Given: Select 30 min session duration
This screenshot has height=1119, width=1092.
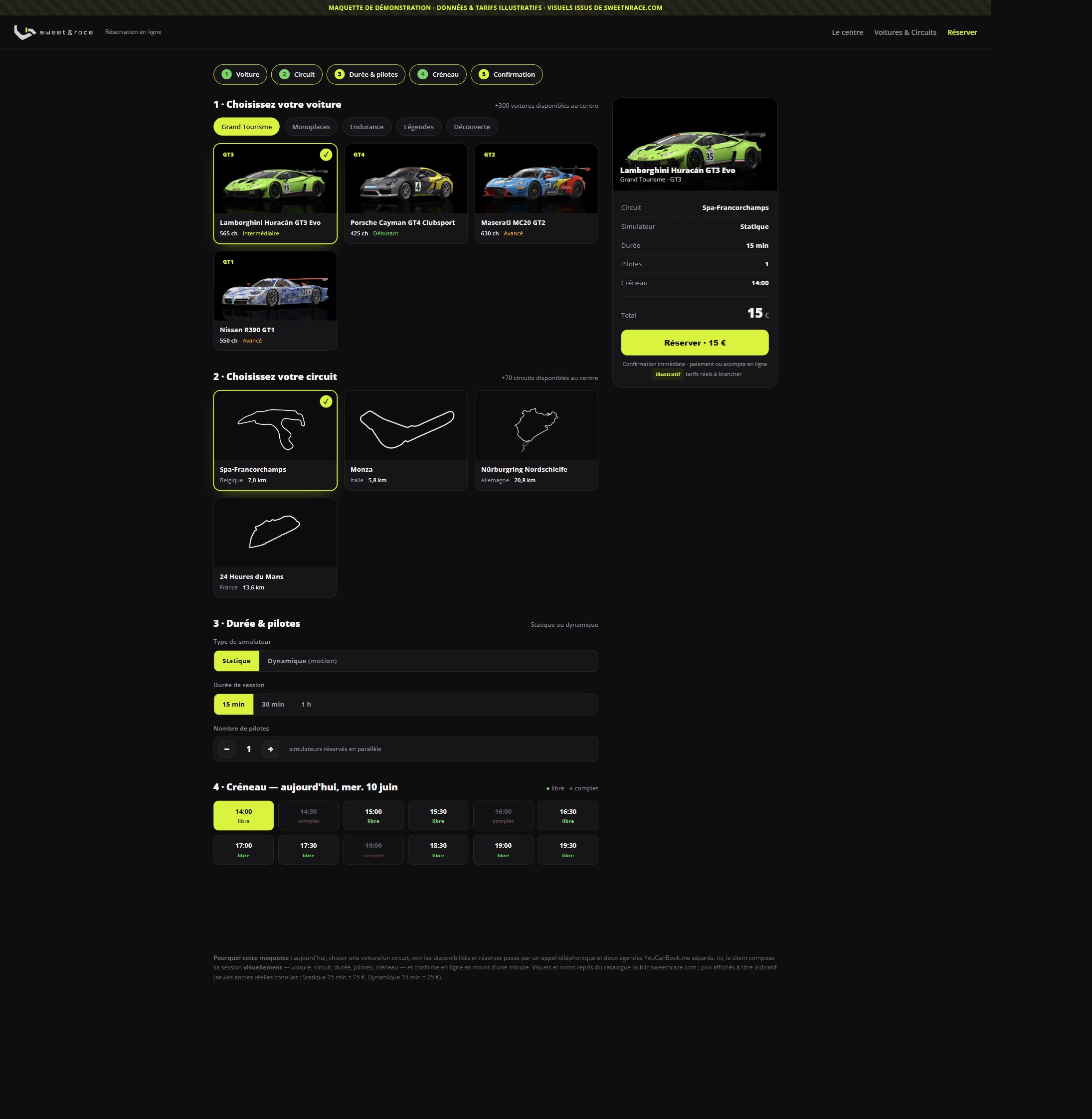Looking at the screenshot, I should pos(273,704).
